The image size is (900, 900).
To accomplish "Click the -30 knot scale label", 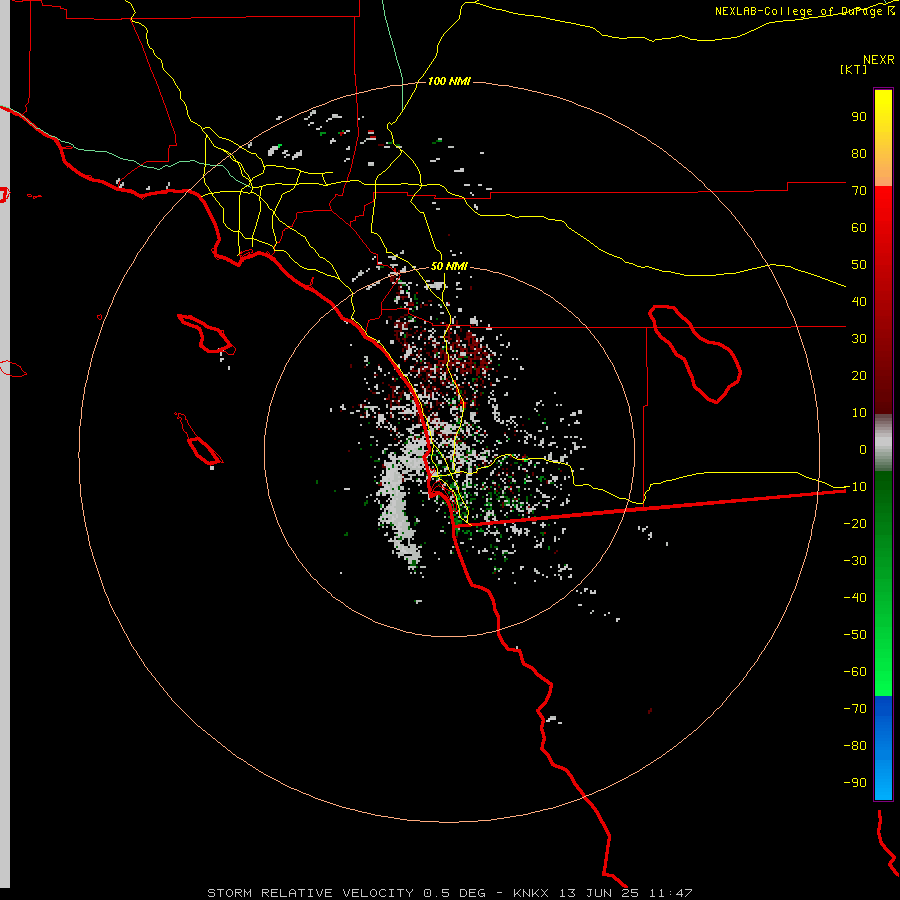I will [x=855, y=561].
